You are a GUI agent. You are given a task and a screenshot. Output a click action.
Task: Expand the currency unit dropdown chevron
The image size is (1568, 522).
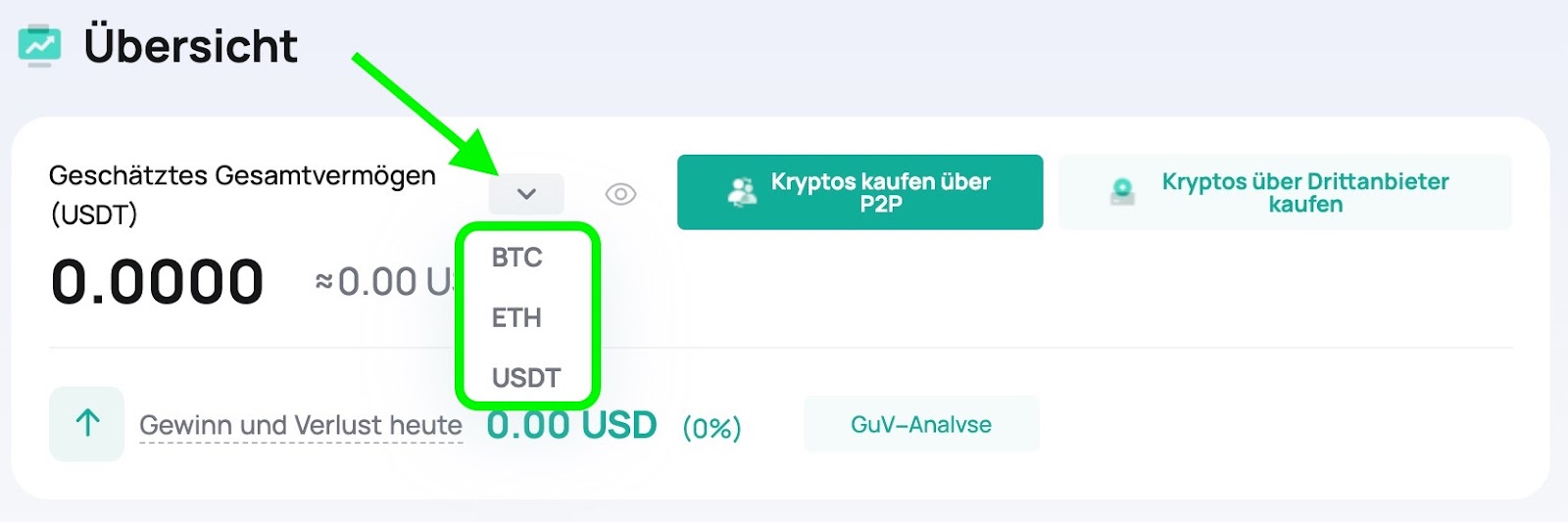tap(526, 194)
